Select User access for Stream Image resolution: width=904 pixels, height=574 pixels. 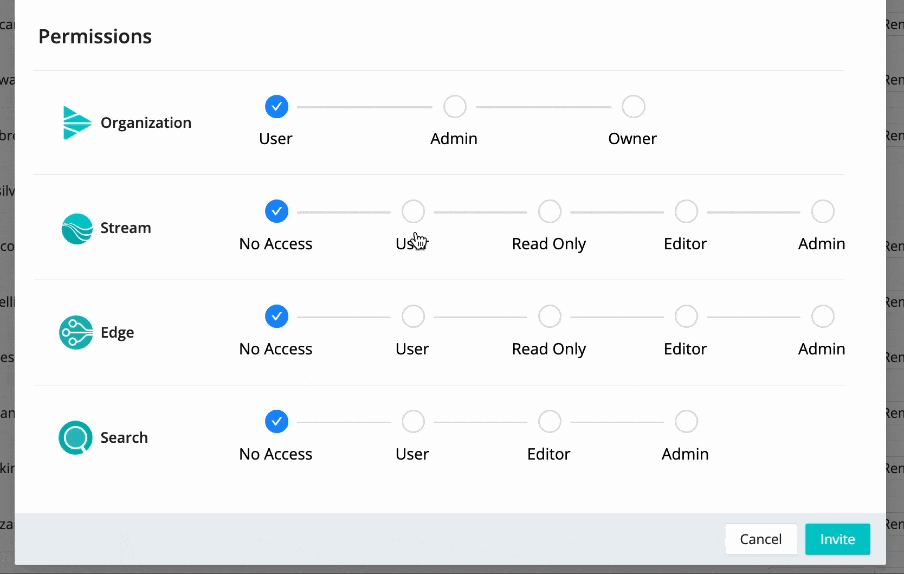click(413, 212)
